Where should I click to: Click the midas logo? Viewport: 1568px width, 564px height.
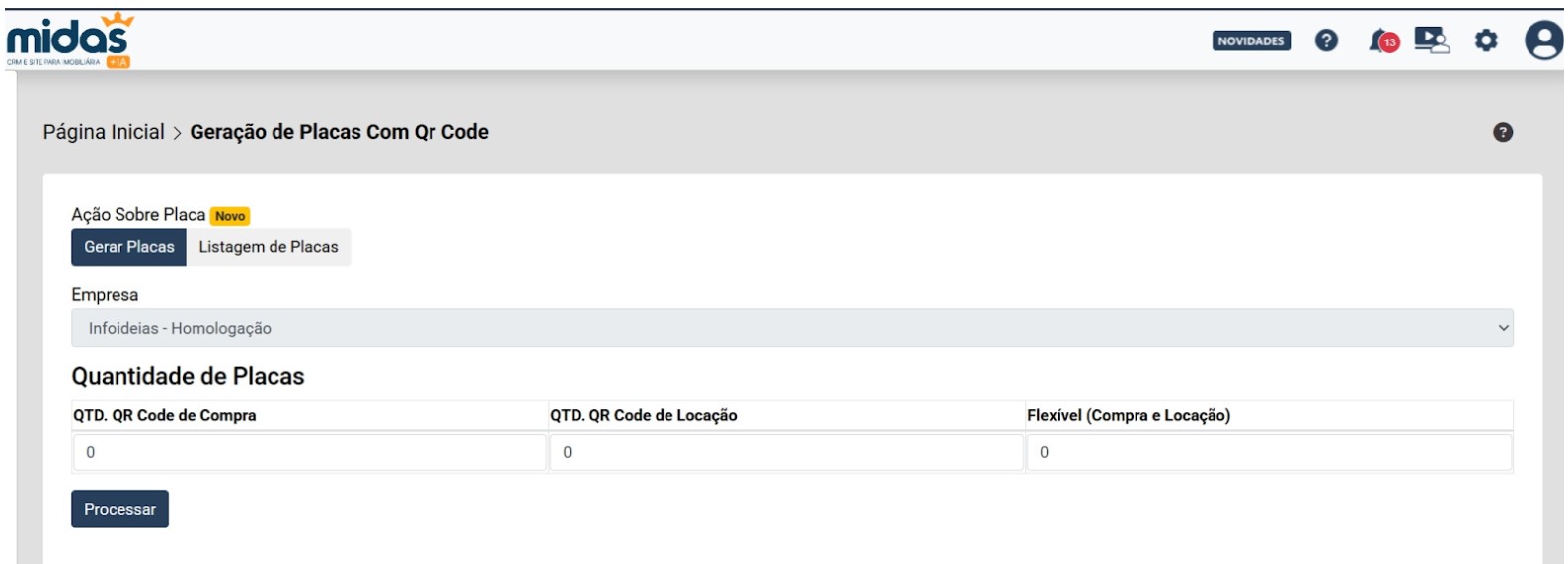point(68,40)
